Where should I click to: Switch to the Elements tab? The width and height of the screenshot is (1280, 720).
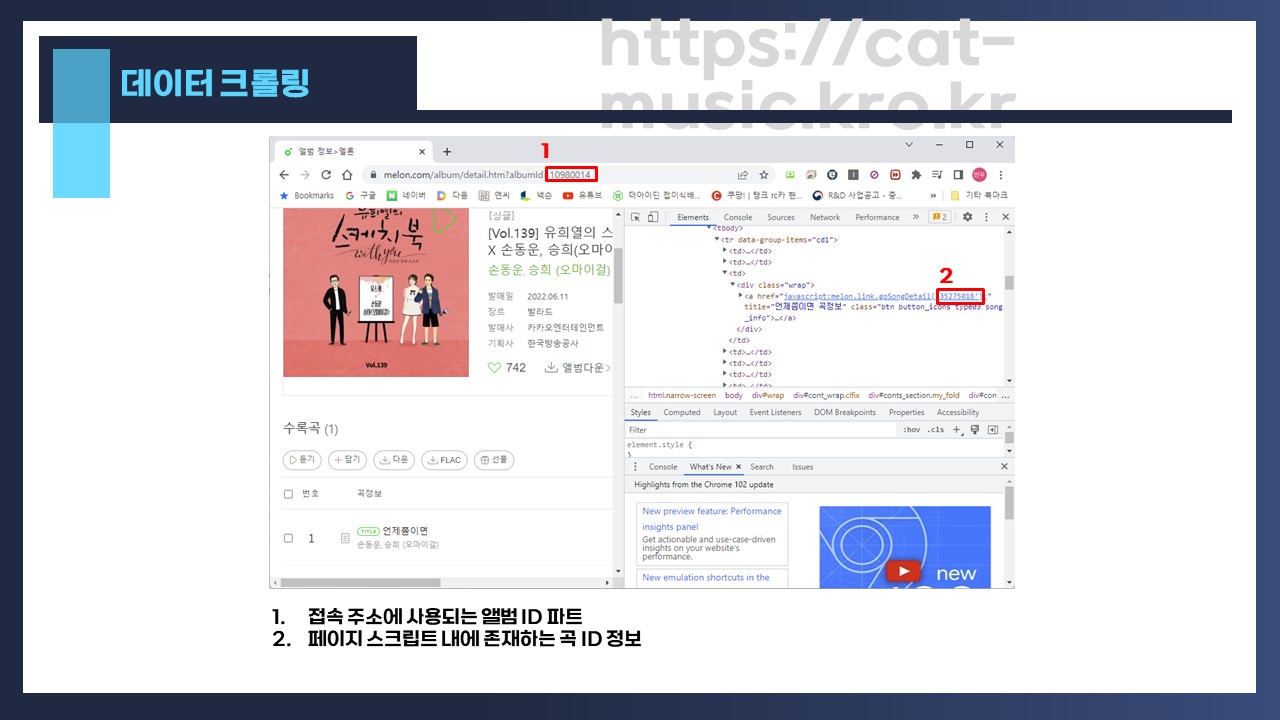pyautogui.click(x=693, y=217)
